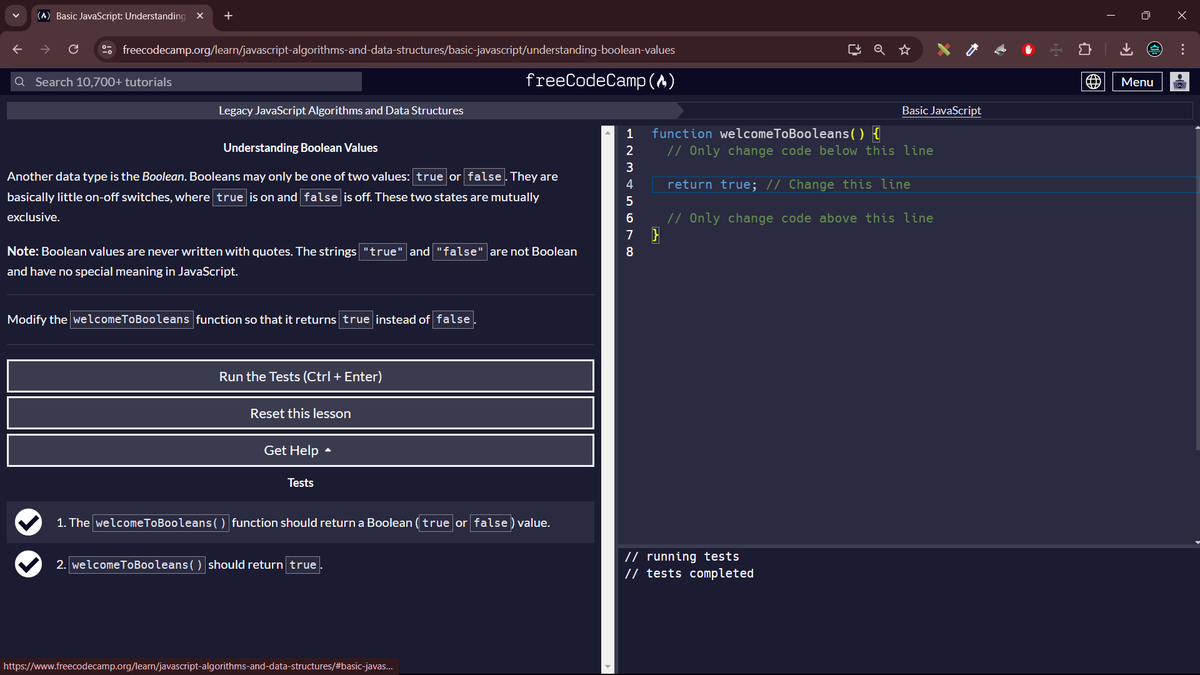Click the gray bird-shaped extension icon
The image size is (1200, 675).
pos(1001,49)
